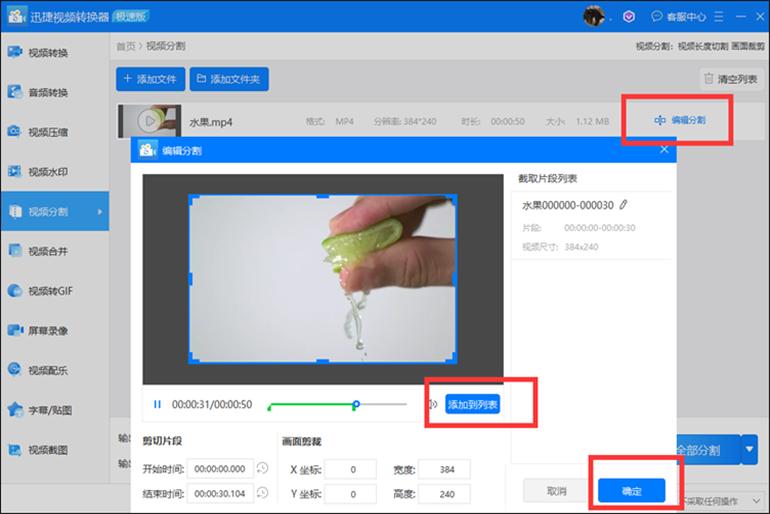Click the playback progress handle
The width and height of the screenshot is (770, 514).
[356, 404]
